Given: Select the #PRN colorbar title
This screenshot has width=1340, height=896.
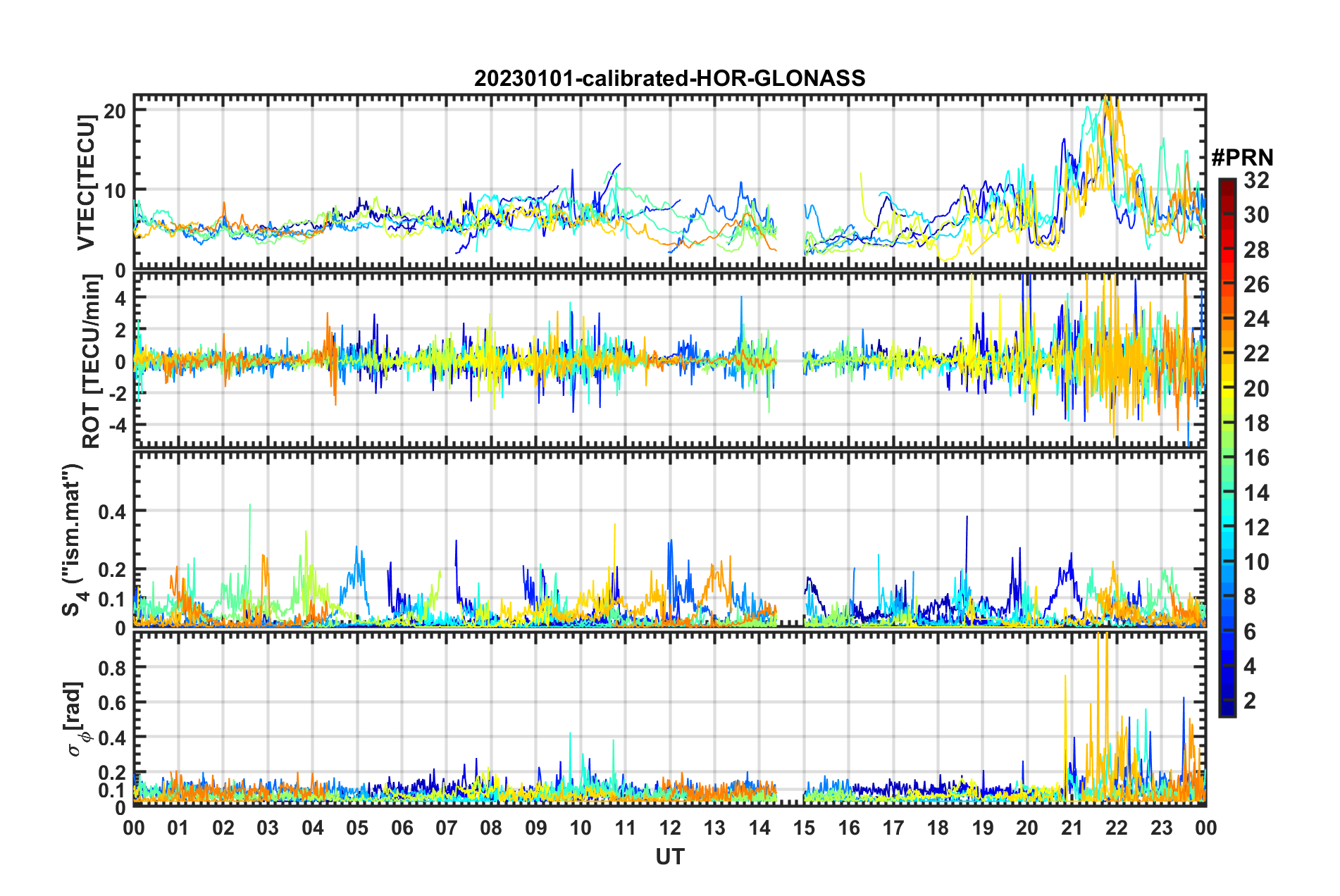Looking at the screenshot, I should coord(1241,157).
